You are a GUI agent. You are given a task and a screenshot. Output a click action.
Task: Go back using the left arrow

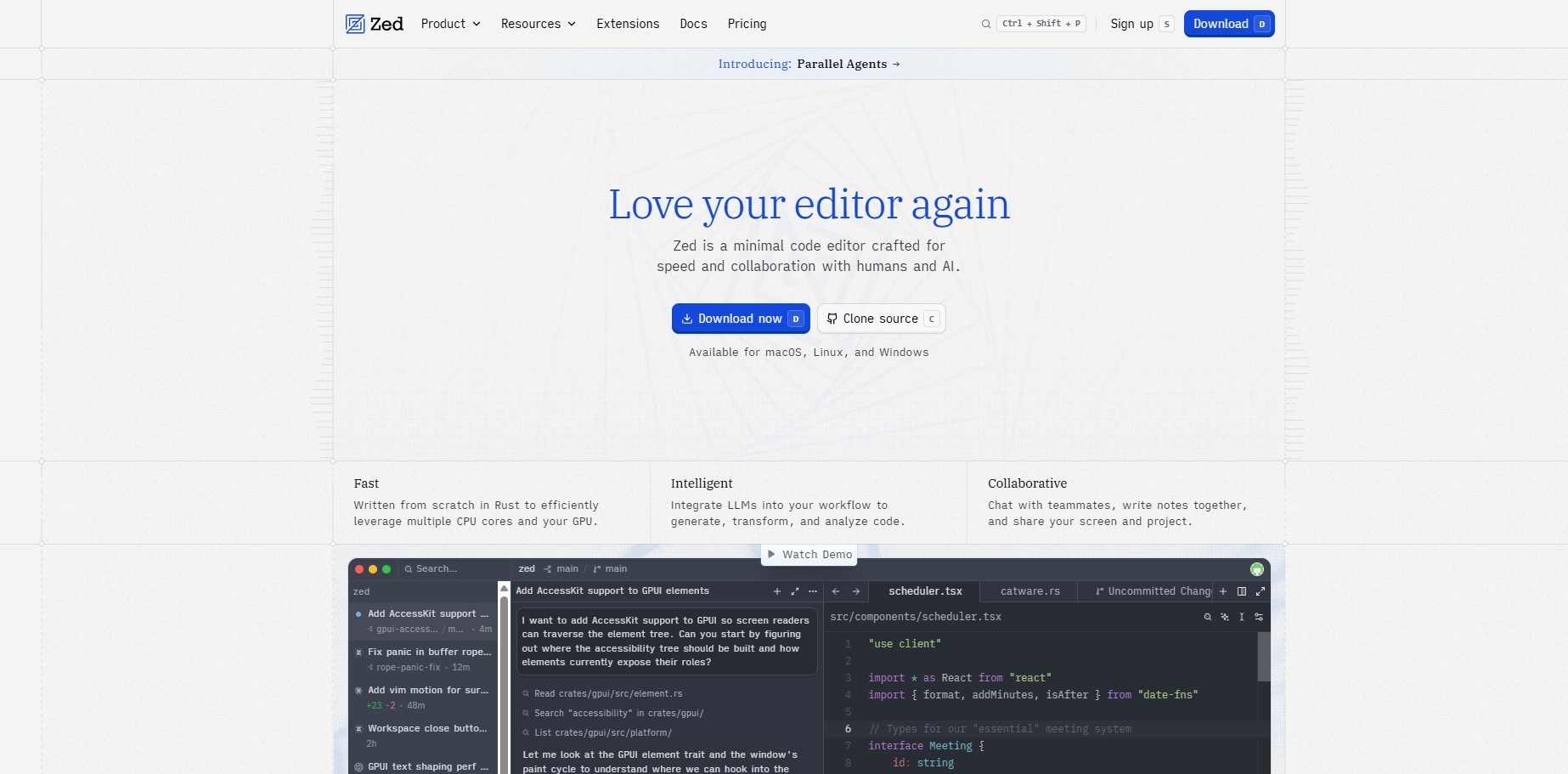[x=836, y=591]
